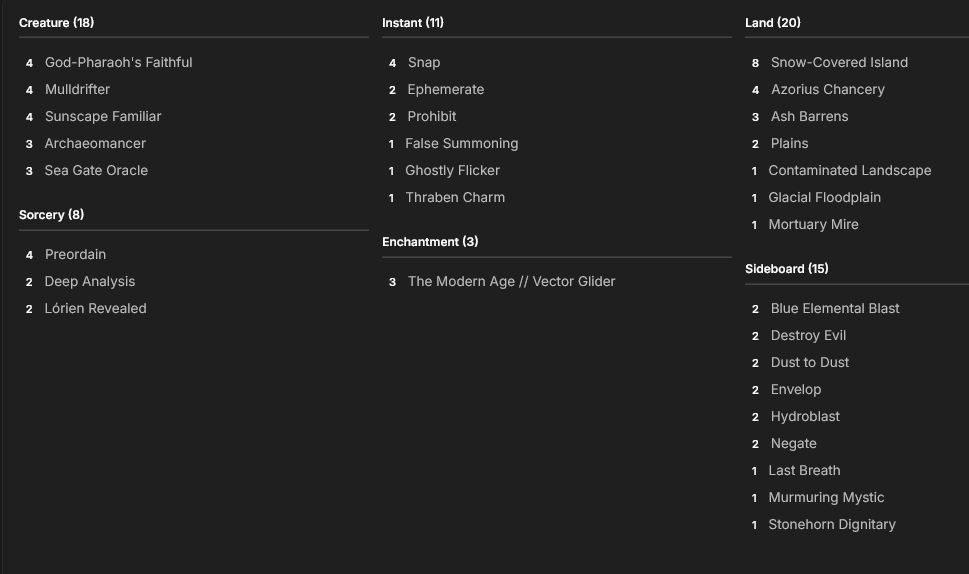Click the Last Breath card

pyautogui.click(x=804, y=471)
